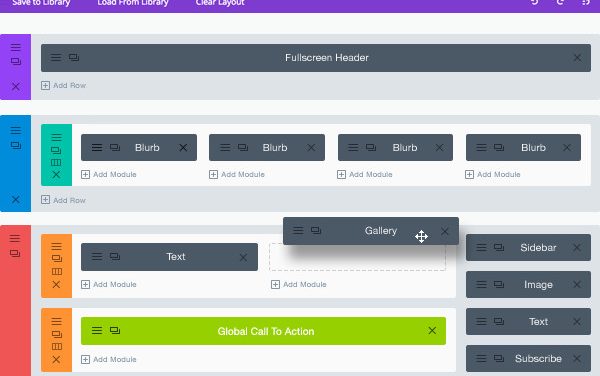
Task: Open purple section settings hamburger icon
Action: [x=16, y=47]
